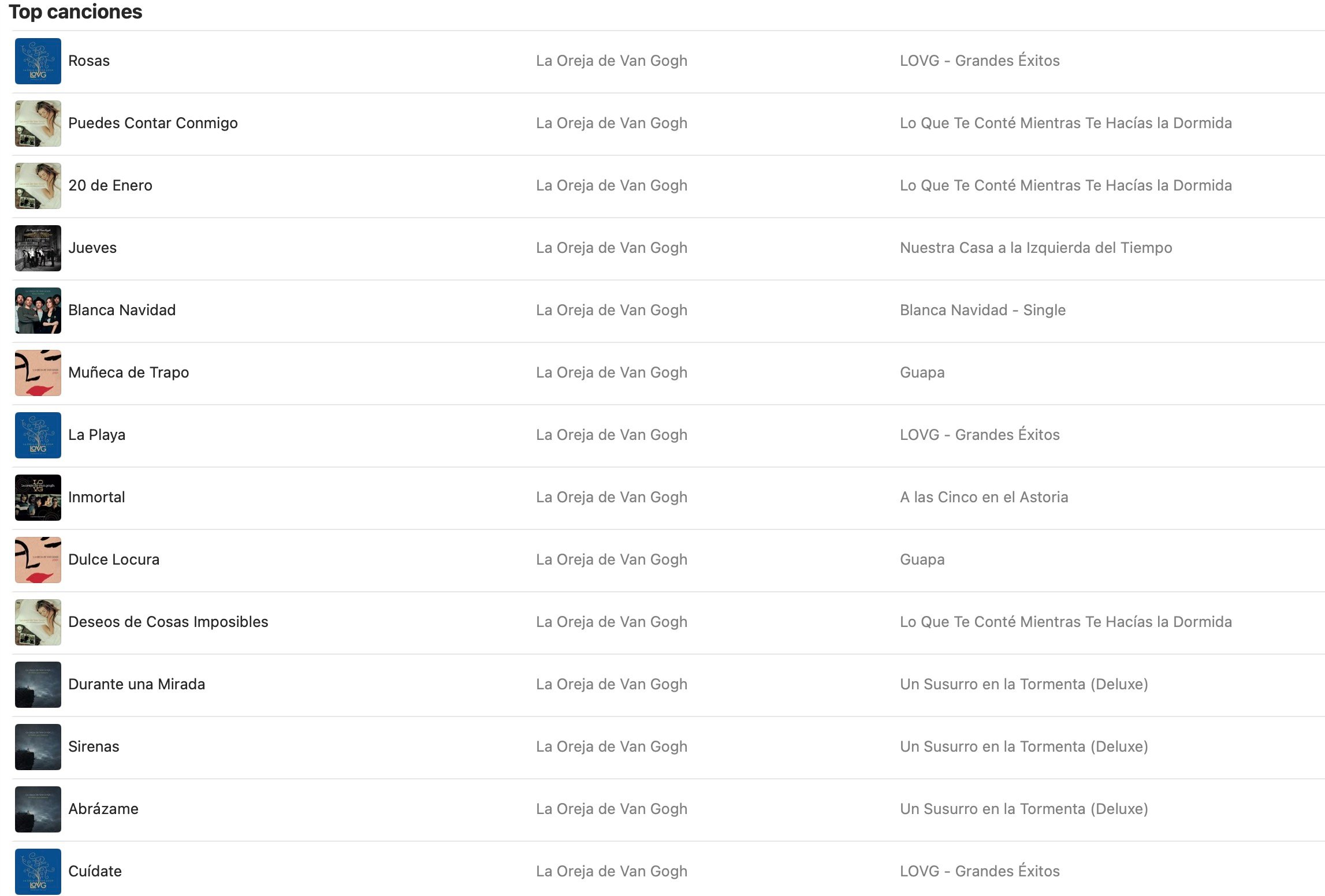Viewport: 1325px width, 896px height.
Task: Go to album Blanca Navidad - Single
Action: click(x=982, y=310)
